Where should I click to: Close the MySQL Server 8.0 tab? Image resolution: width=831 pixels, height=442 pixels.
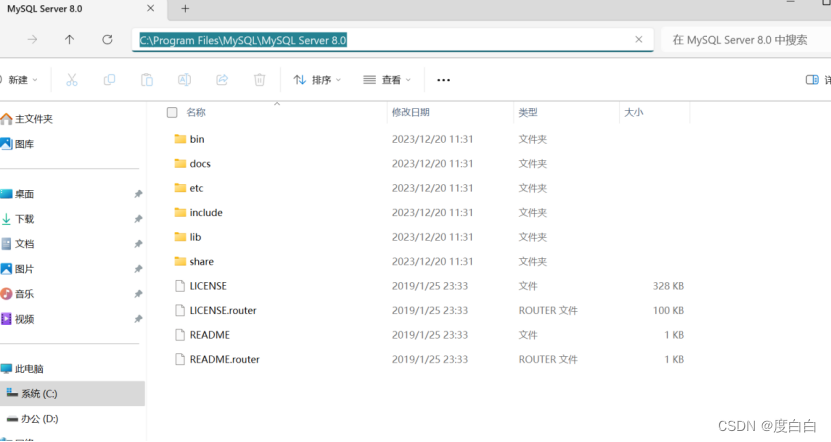(151, 8)
